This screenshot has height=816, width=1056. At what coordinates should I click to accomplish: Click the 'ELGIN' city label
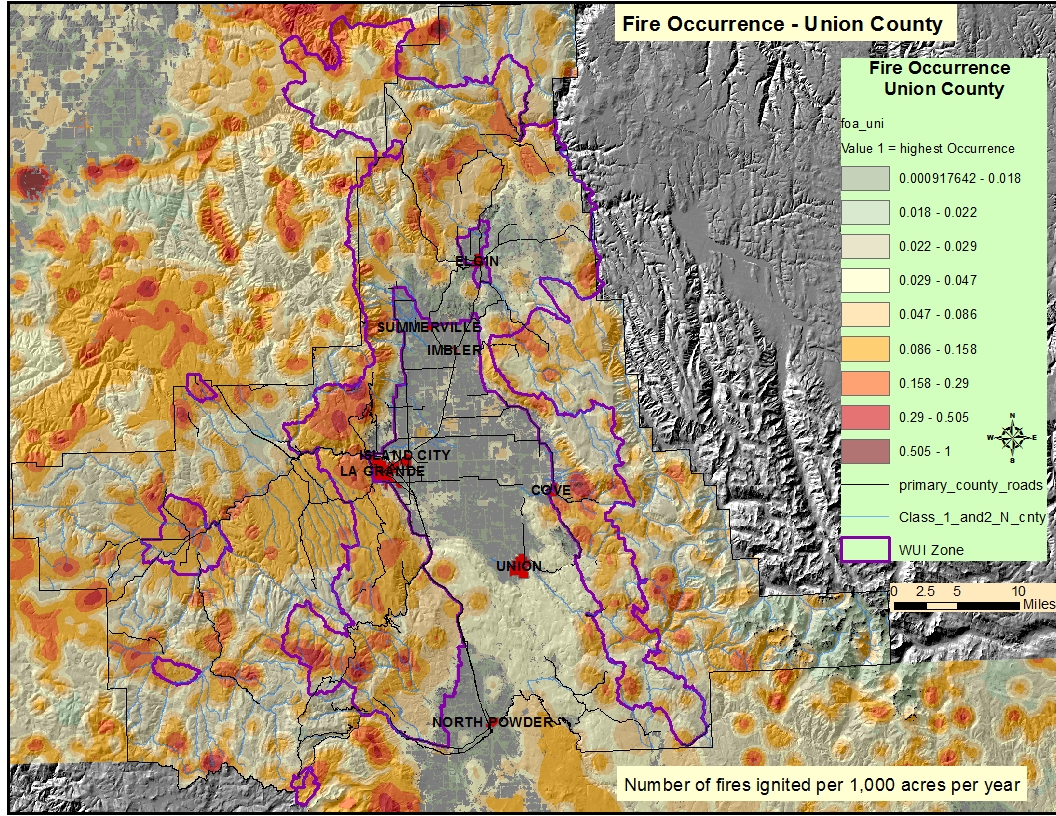(477, 261)
